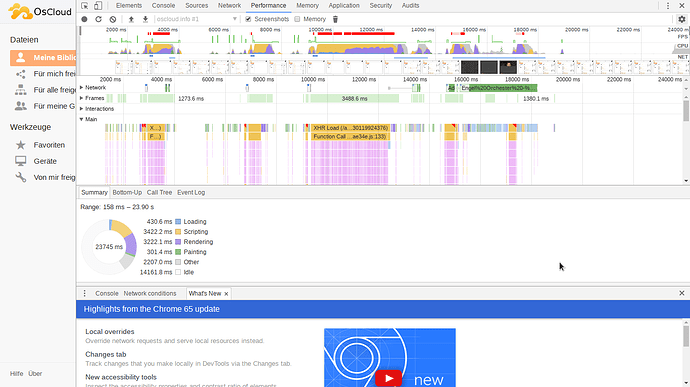690x387 pixels.
Task: Collapse the Main track
Action: click(81, 119)
